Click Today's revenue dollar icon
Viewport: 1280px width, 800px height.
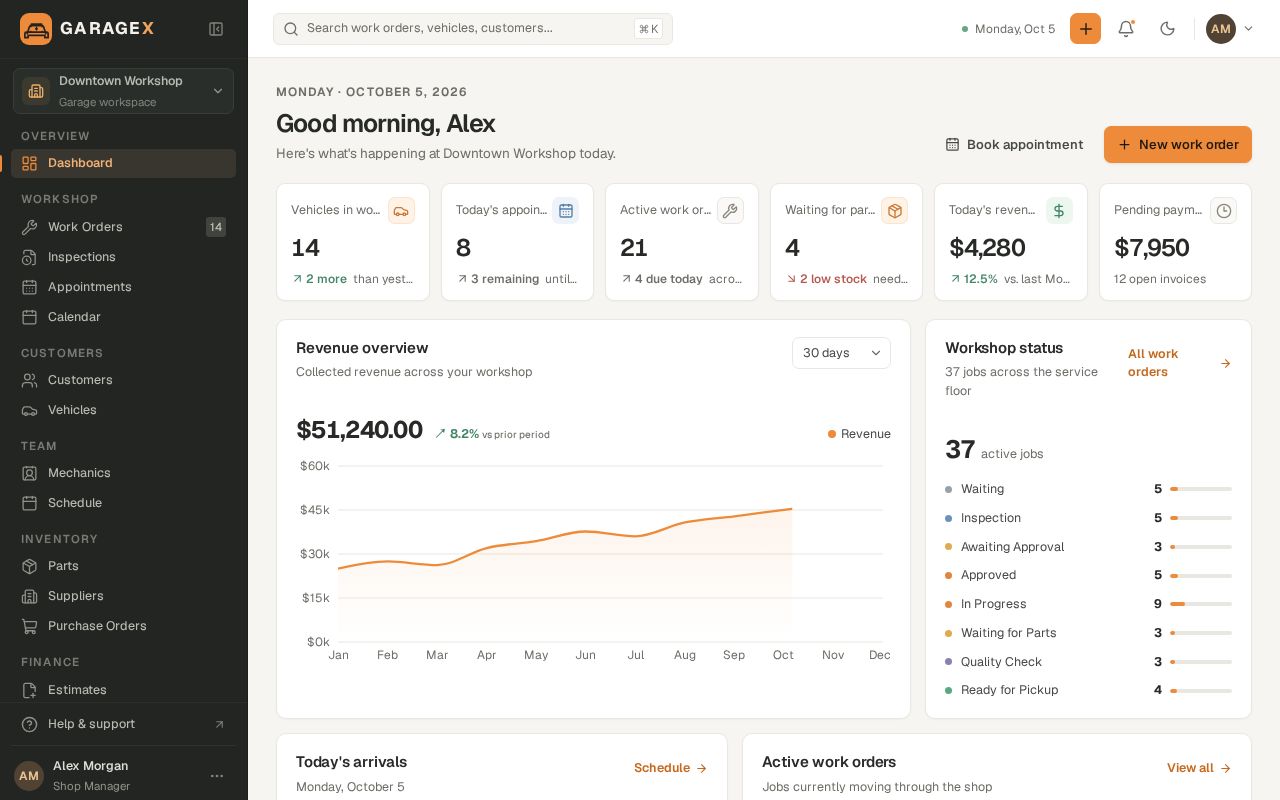[1059, 210]
